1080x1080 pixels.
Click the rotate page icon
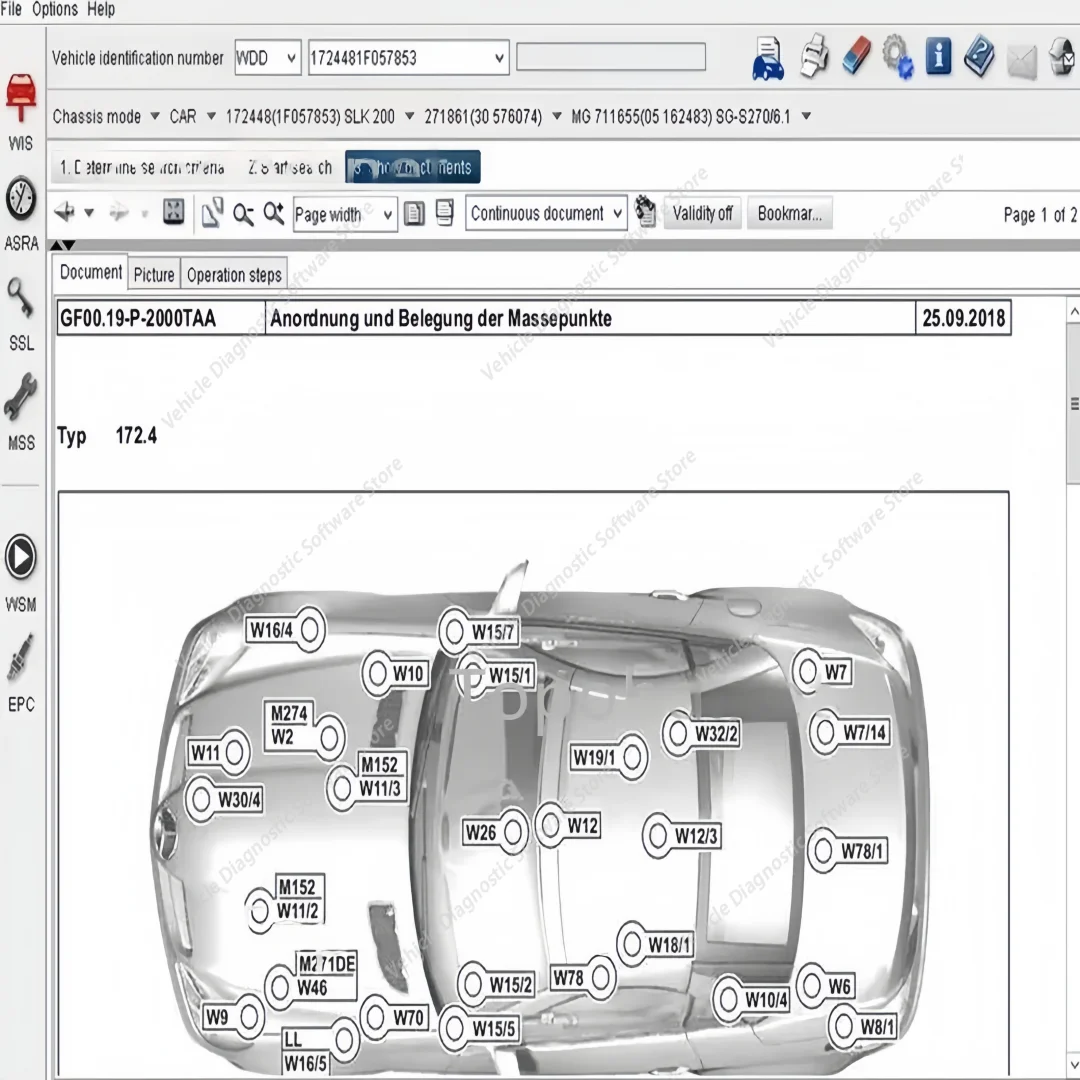point(212,212)
